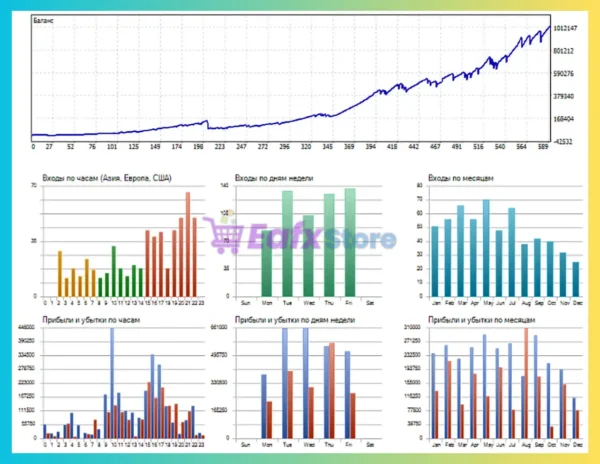Select the "Прибыли и убытки по месяцам" title
This screenshot has height=464, width=600.
point(481,320)
